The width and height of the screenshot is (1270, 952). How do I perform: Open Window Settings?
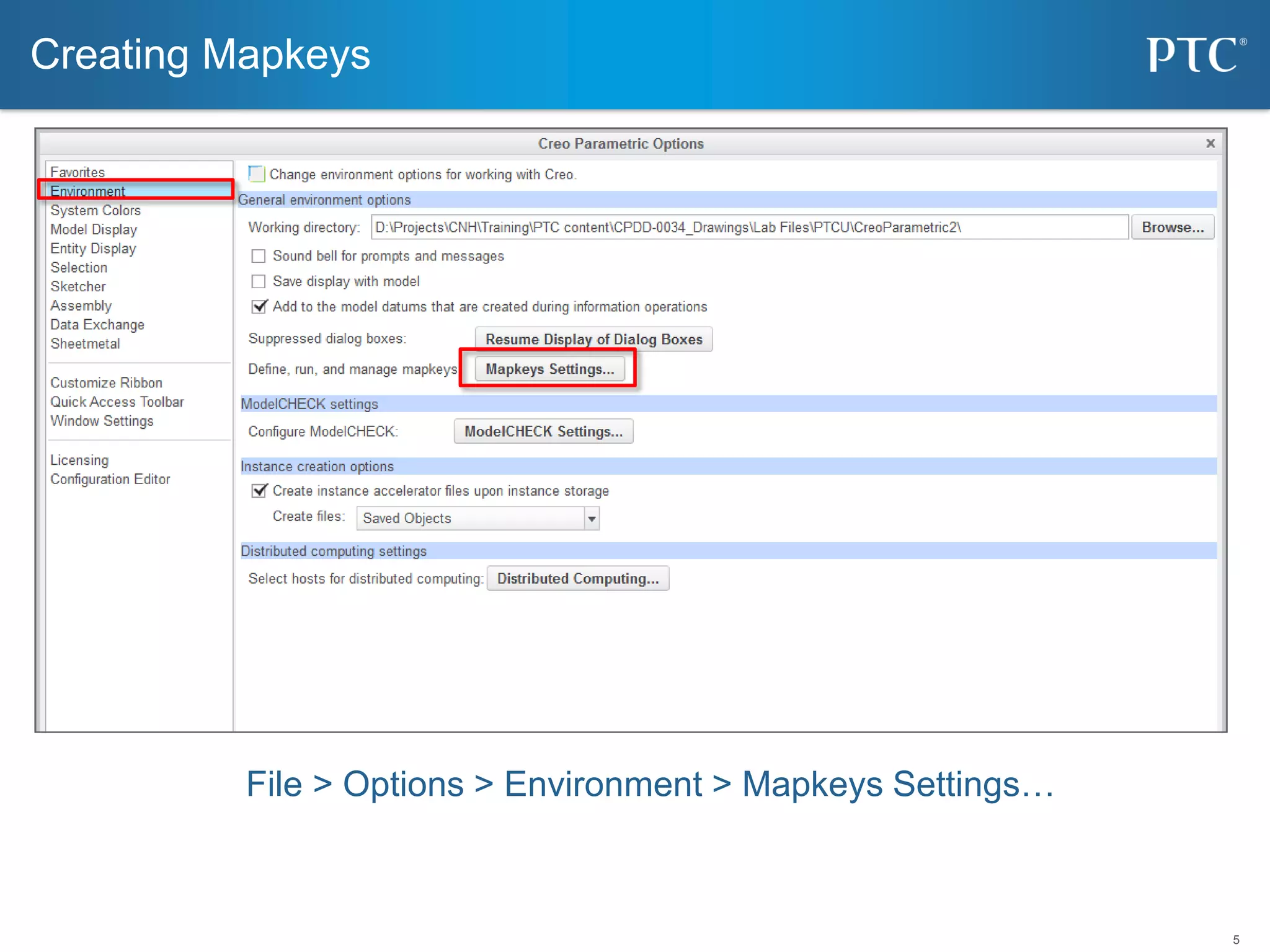click(x=102, y=421)
